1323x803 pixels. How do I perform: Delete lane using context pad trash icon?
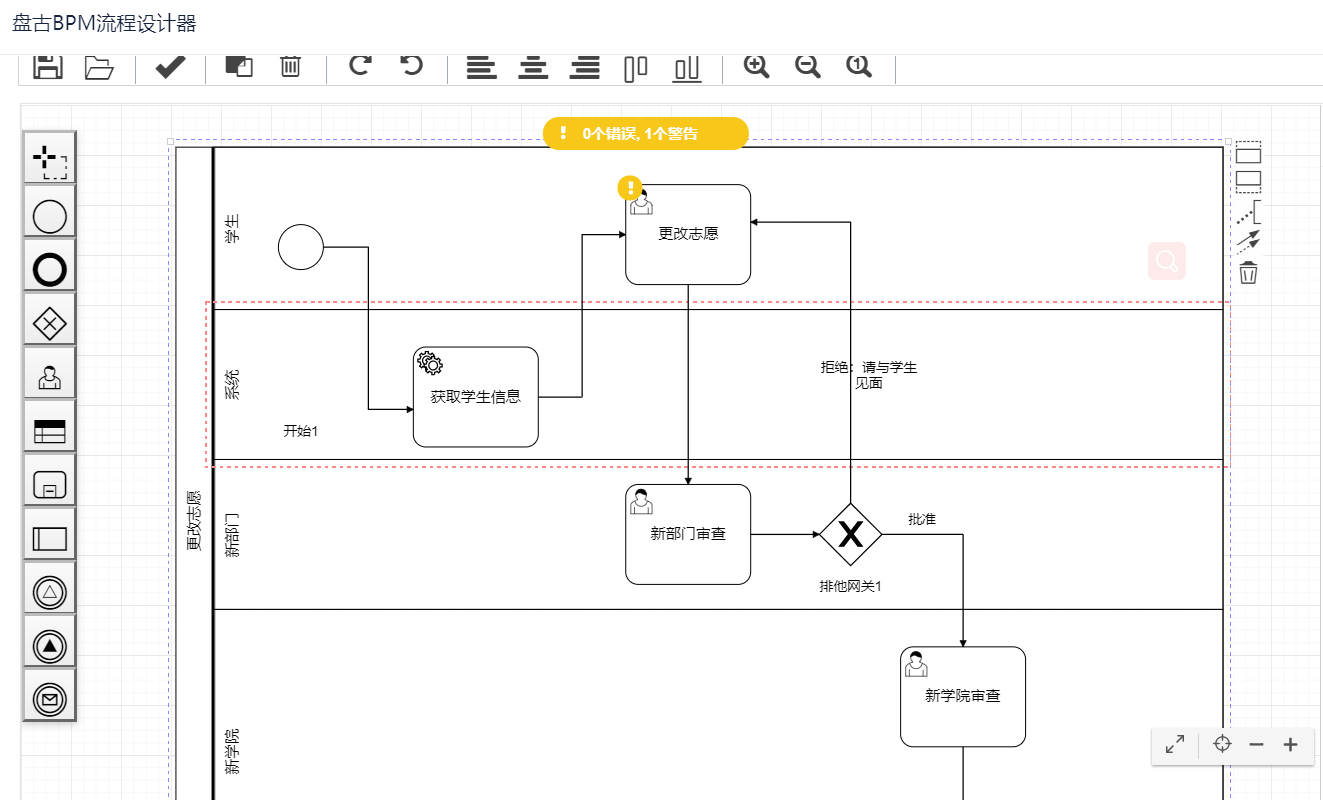click(x=1248, y=272)
